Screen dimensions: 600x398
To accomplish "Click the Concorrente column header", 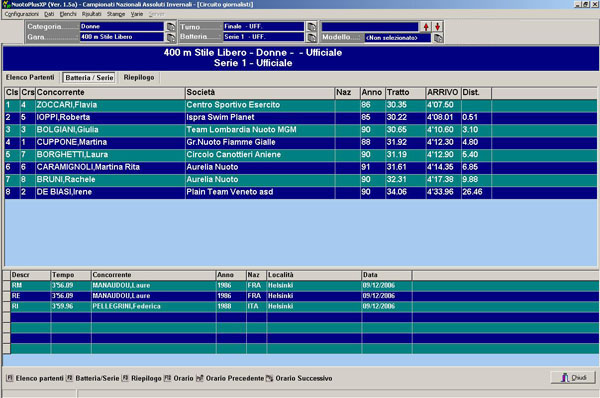I will [x=110, y=92].
